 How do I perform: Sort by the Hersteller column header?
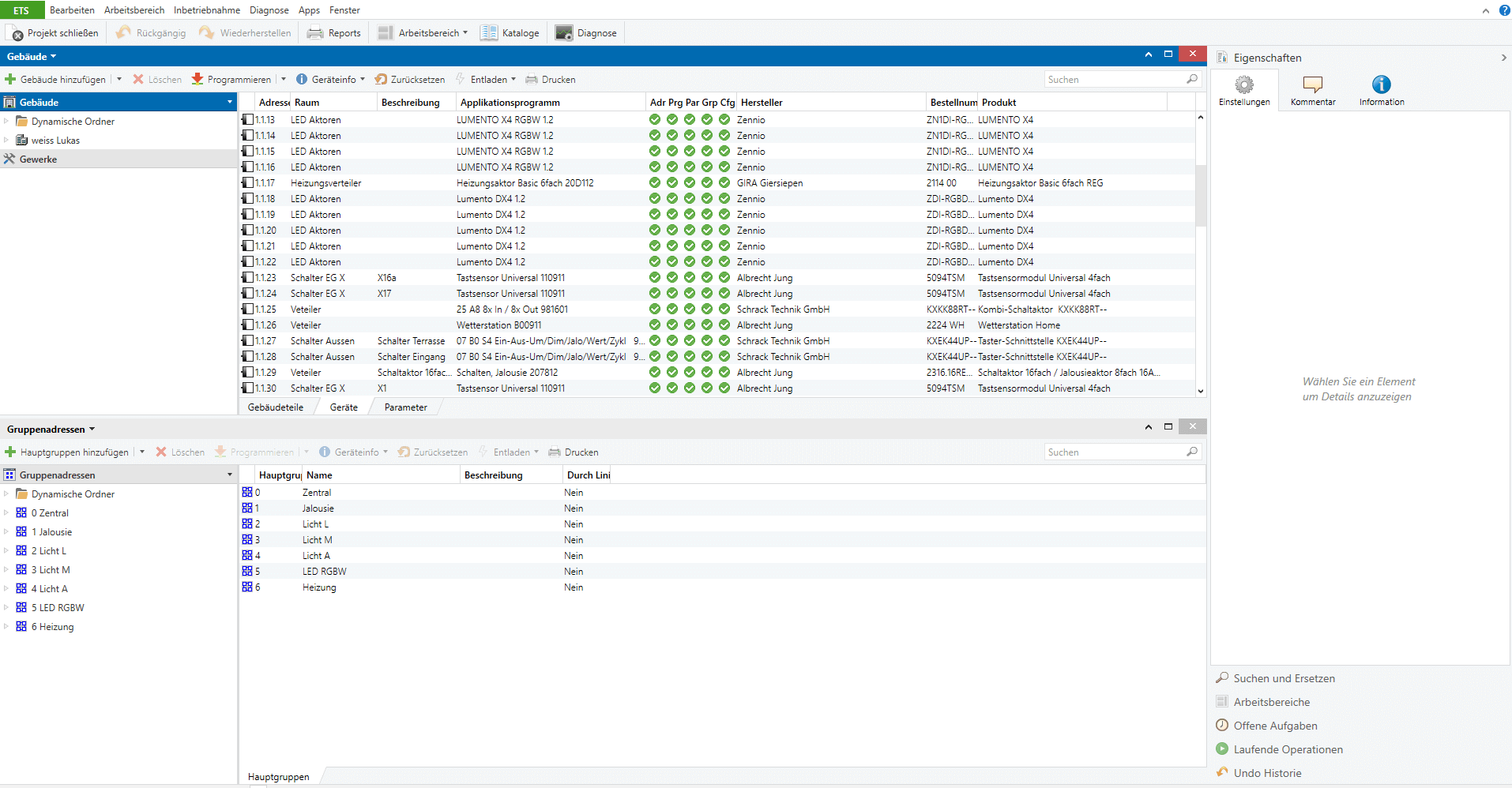point(832,103)
